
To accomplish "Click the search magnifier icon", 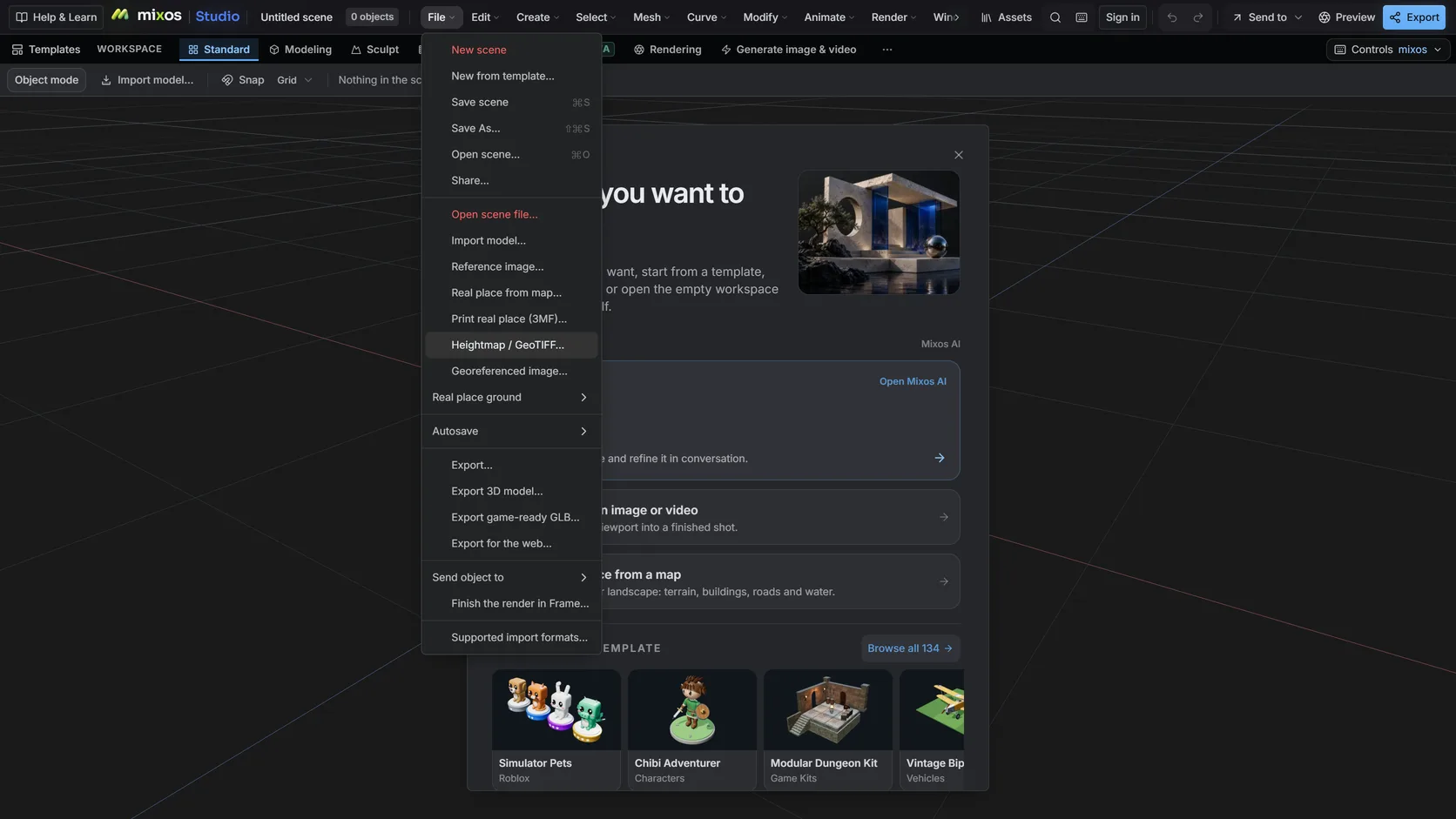I will point(1055,17).
